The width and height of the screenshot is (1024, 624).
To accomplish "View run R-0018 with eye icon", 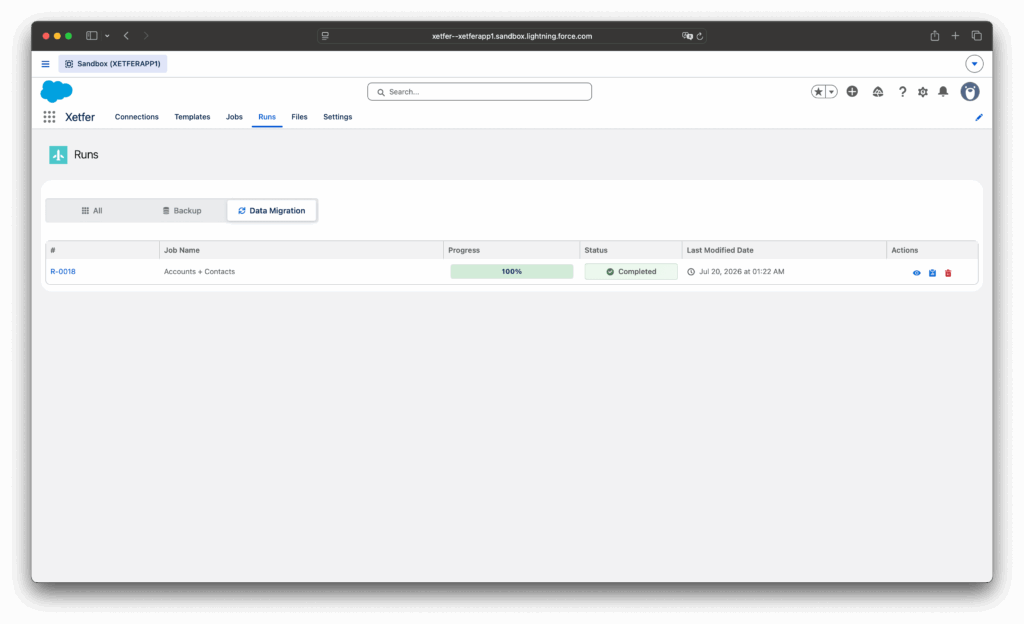I will pyautogui.click(x=916, y=273).
